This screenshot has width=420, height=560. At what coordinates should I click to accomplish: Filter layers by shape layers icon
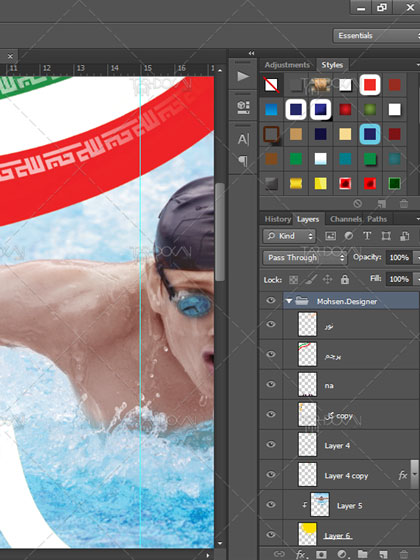point(386,236)
